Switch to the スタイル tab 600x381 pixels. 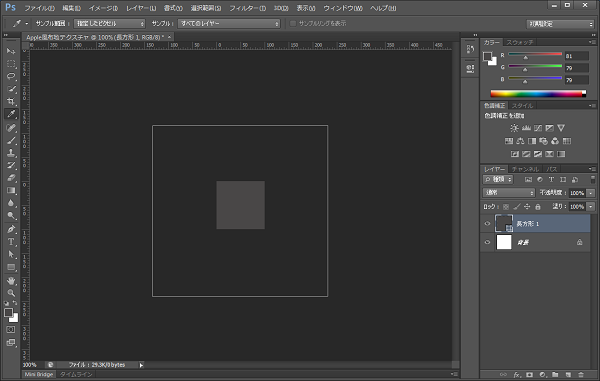pyautogui.click(x=522, y=106)
